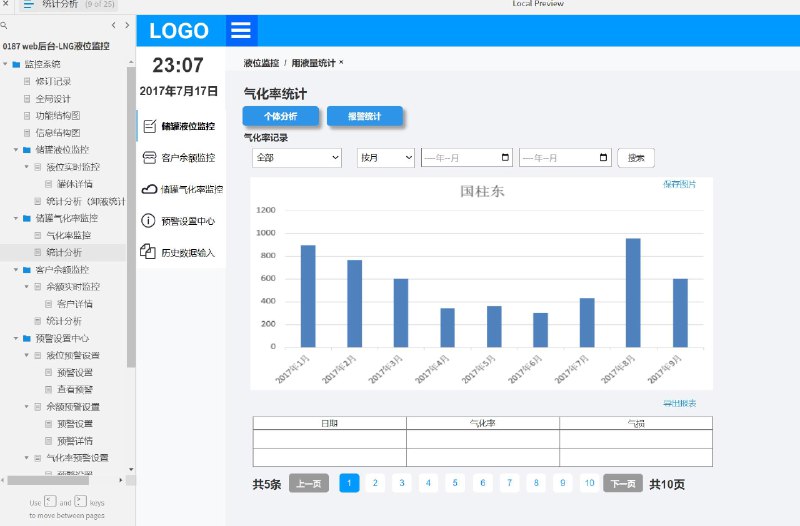Screen dimensions: 800x526
Task: Open the 全部 dropdown
Action: [296, 158]
